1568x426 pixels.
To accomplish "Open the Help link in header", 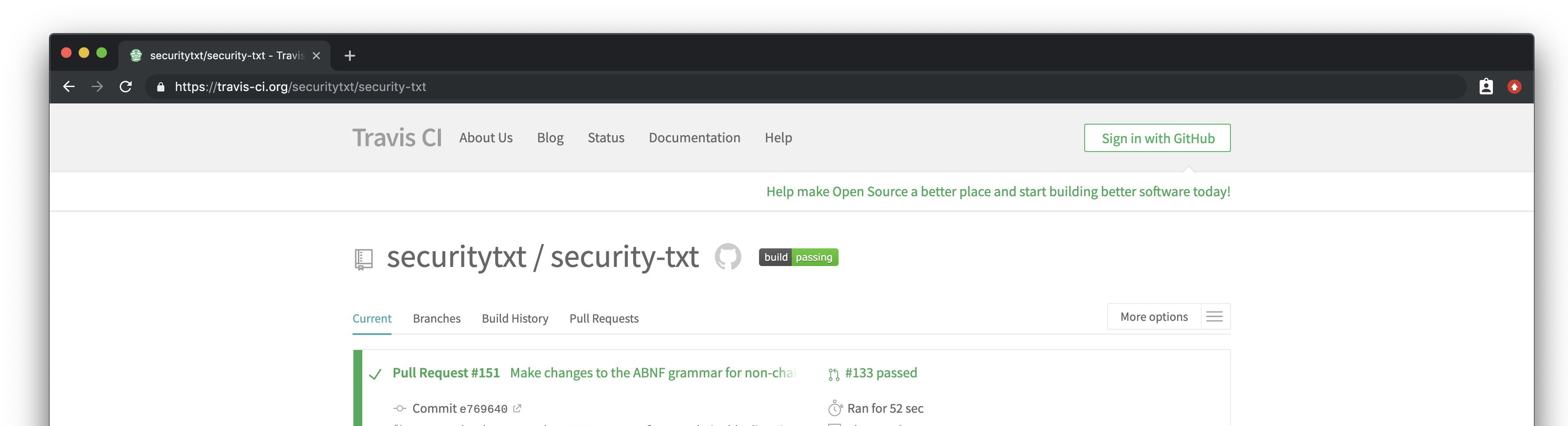I will (x=778, y=138).
